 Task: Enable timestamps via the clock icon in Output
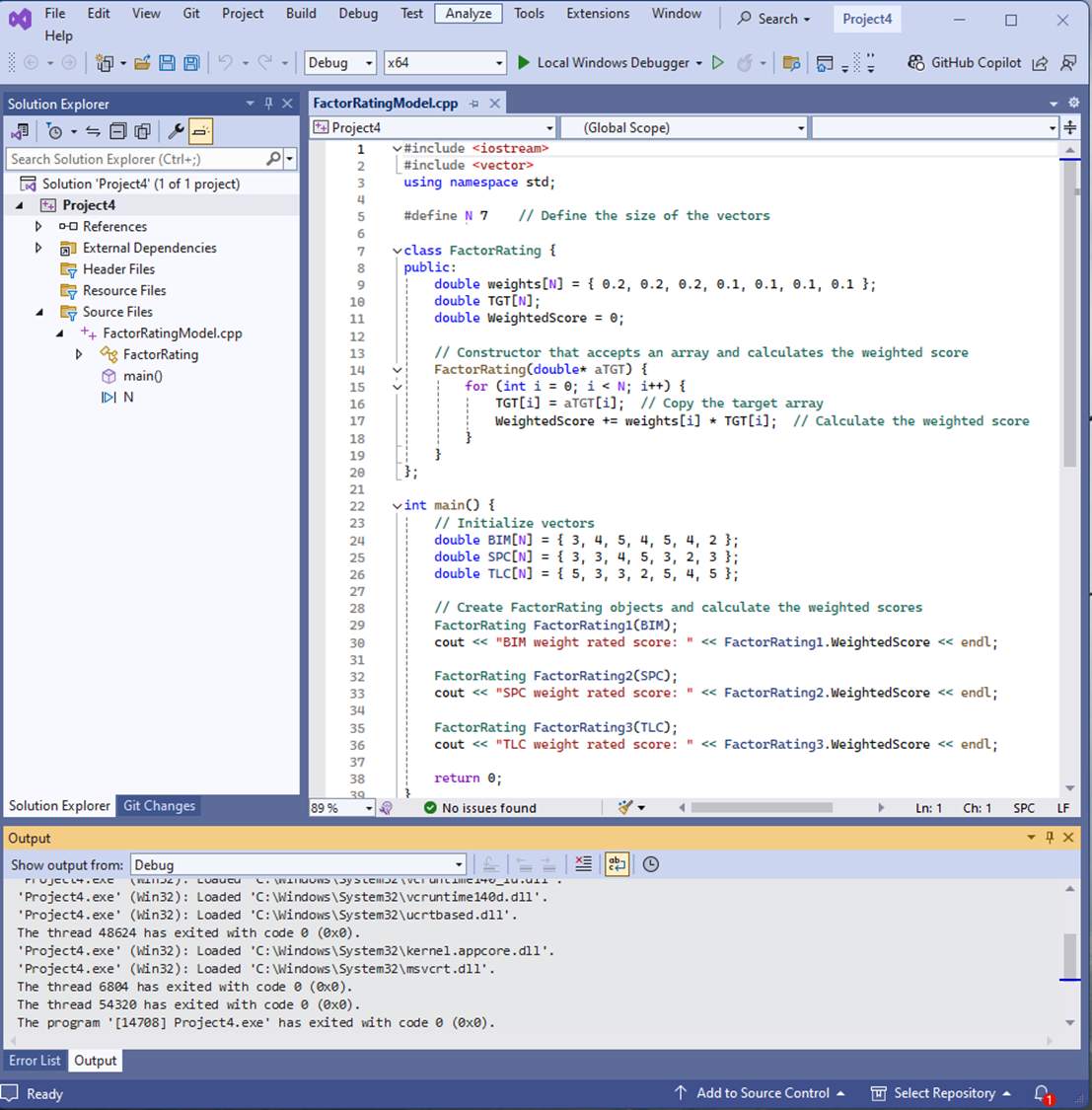pos(650,864)
